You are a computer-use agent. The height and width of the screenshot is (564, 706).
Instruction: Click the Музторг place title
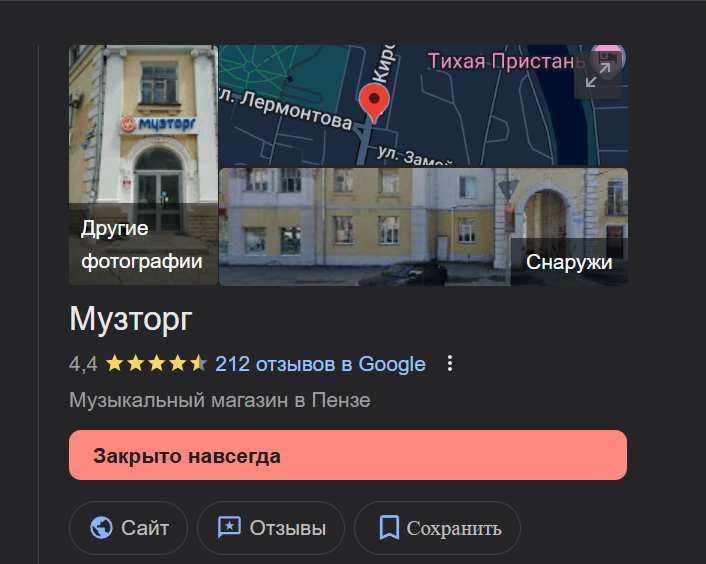pos(131,319)
